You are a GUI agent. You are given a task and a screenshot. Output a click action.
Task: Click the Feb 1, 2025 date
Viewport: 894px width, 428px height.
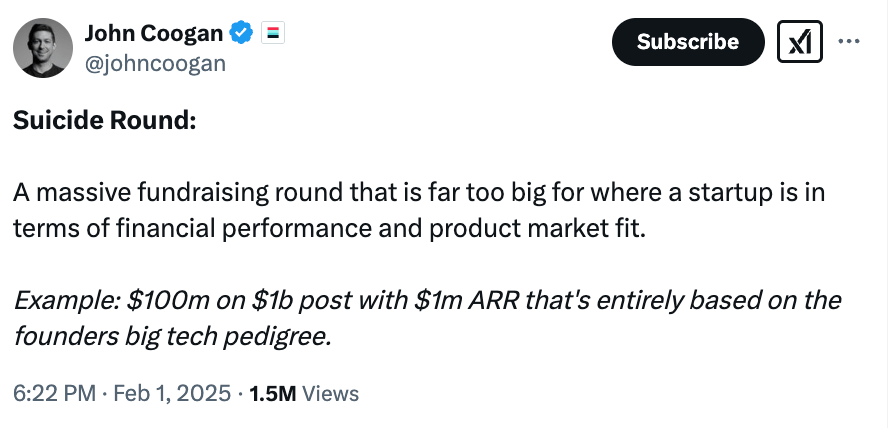click(x=172, y=393)
